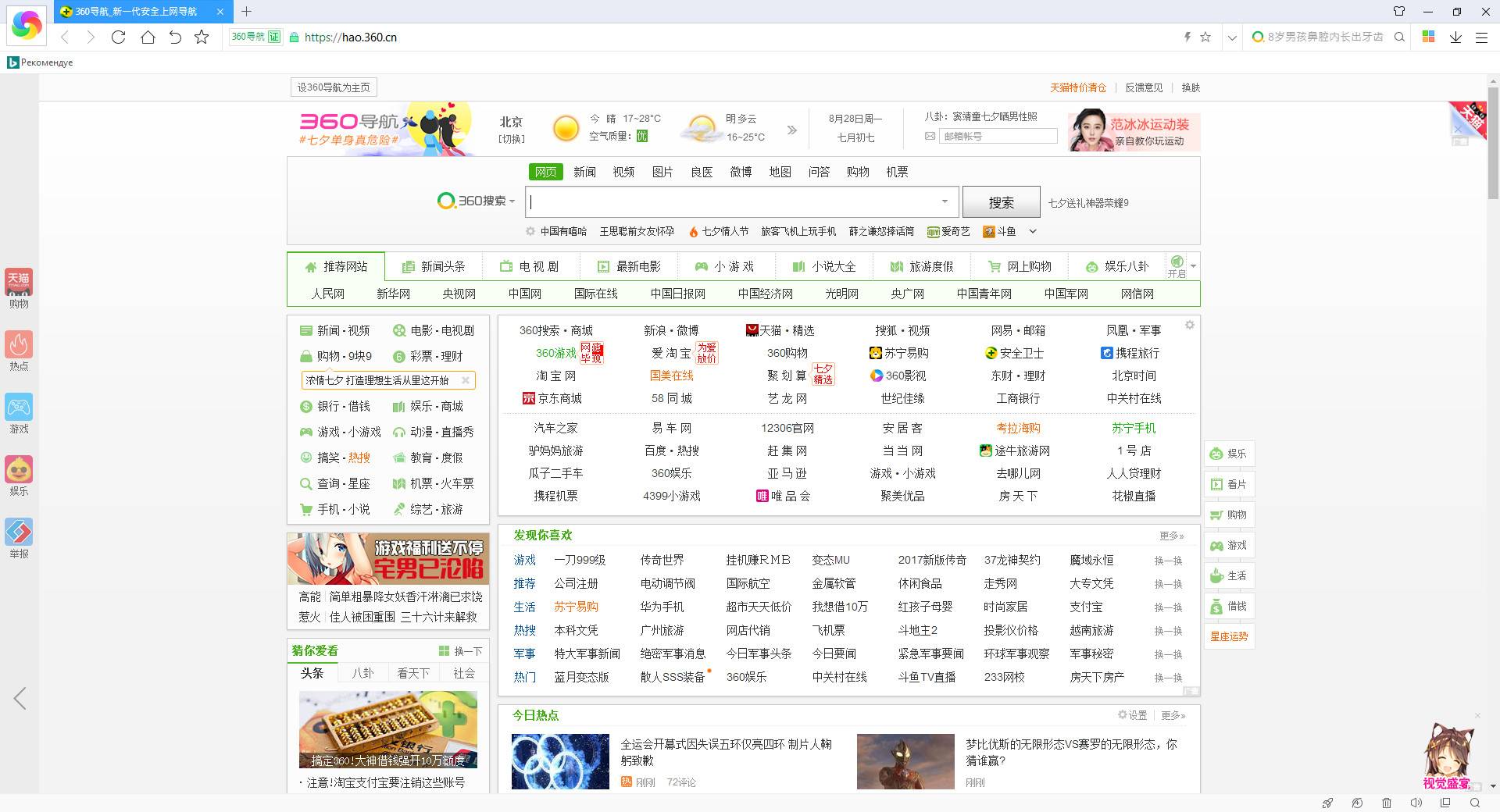Viewport: 1500px width, 812px height.
Task: Open the 范冰冰运动装 ad banner
Action: (1134, 130)
